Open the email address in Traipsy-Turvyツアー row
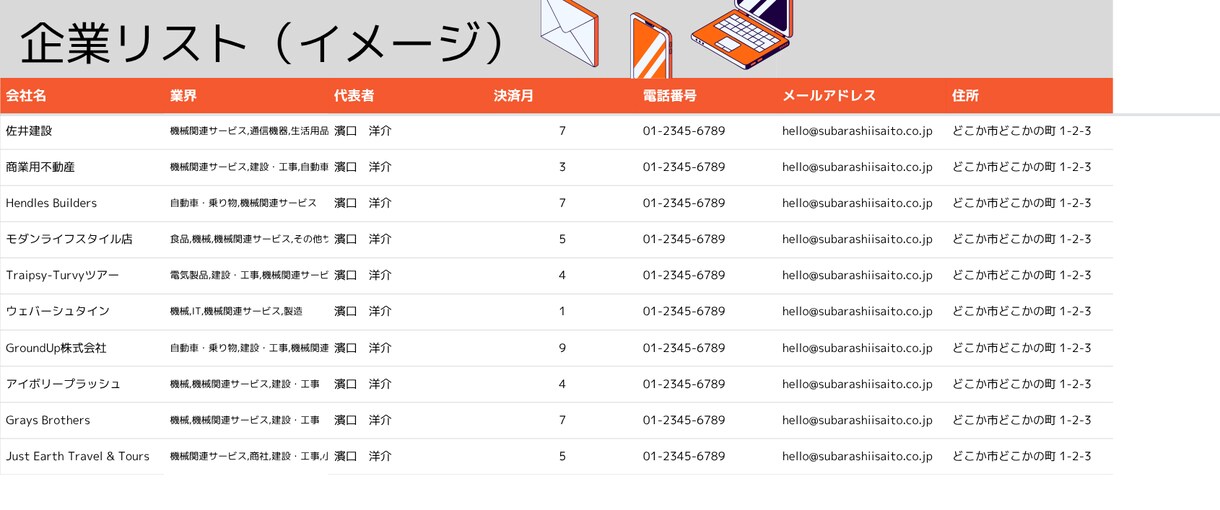The image size is (1220, 510). pyautogui.click(x=857, y=275)
